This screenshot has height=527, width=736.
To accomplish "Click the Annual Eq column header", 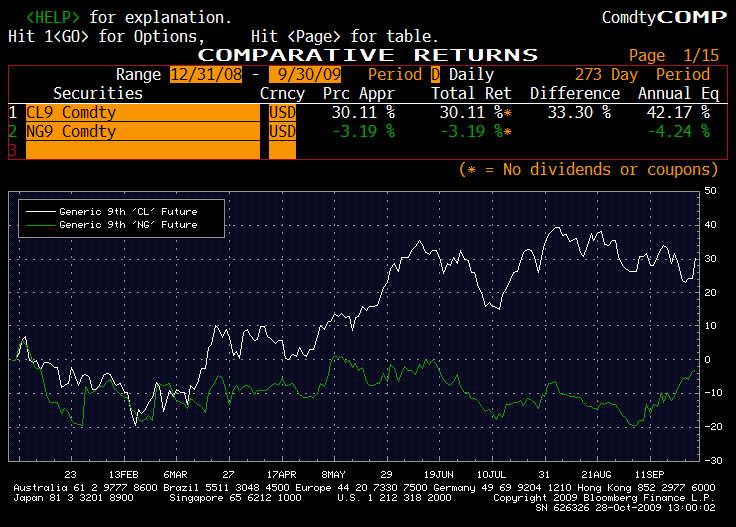I will (678, 93).
